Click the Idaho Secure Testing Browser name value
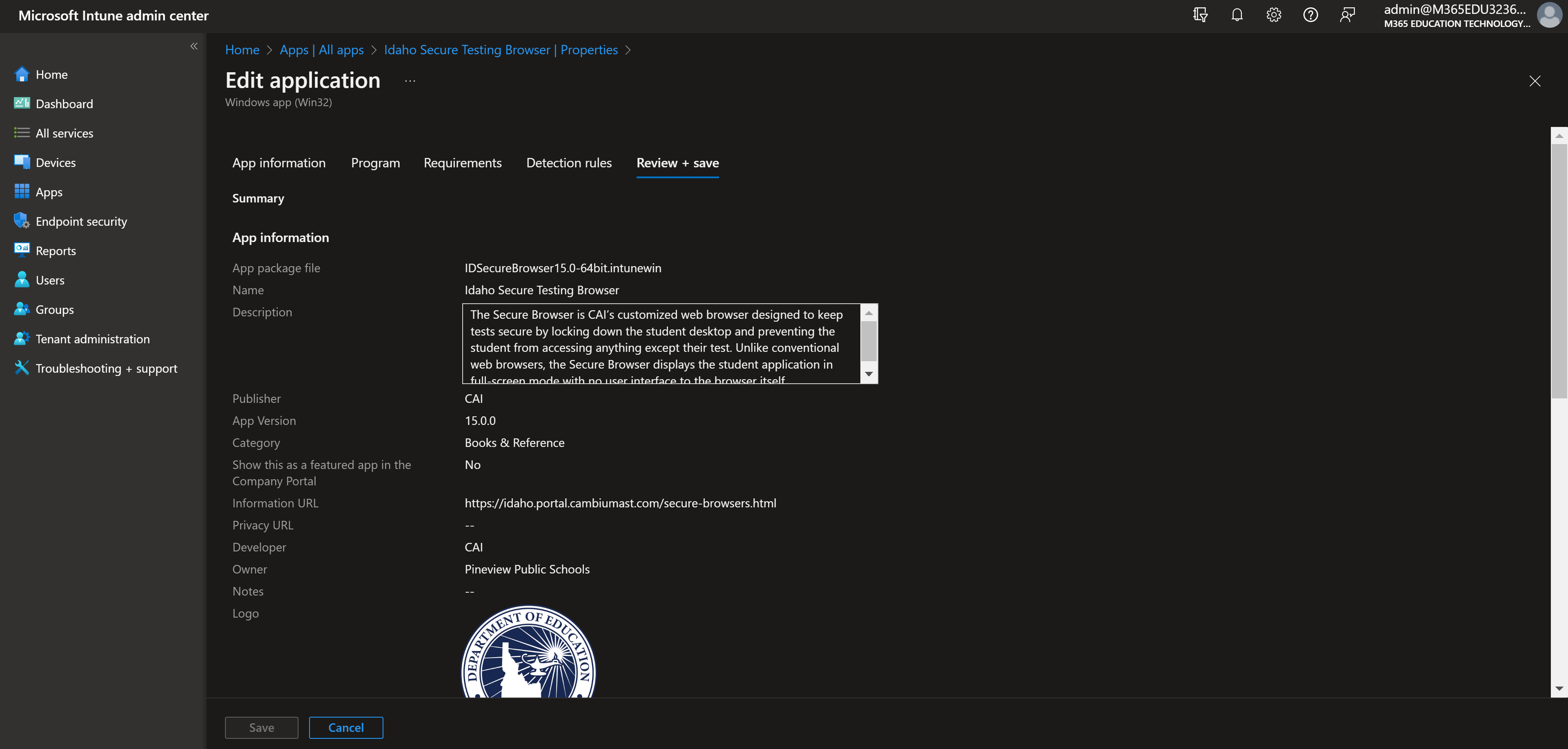1568x749 pixels. coord(542,290)
